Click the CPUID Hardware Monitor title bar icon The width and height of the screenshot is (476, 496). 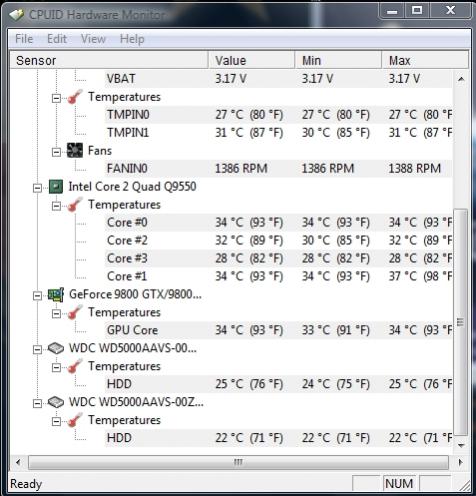[16, 14]
